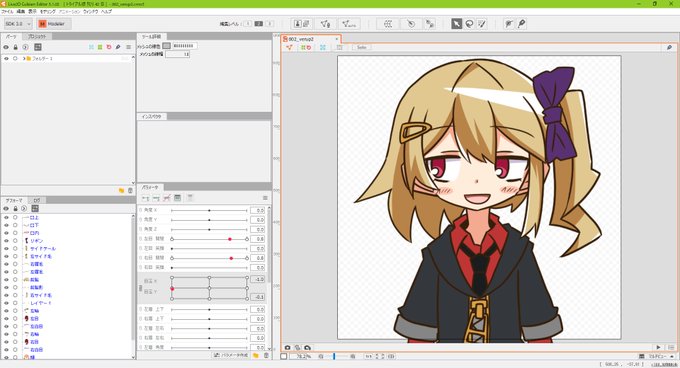The width and height of the screenshot is (680, 368).
Task: Open the モデリング menu
Action: [x=47, y=12]
